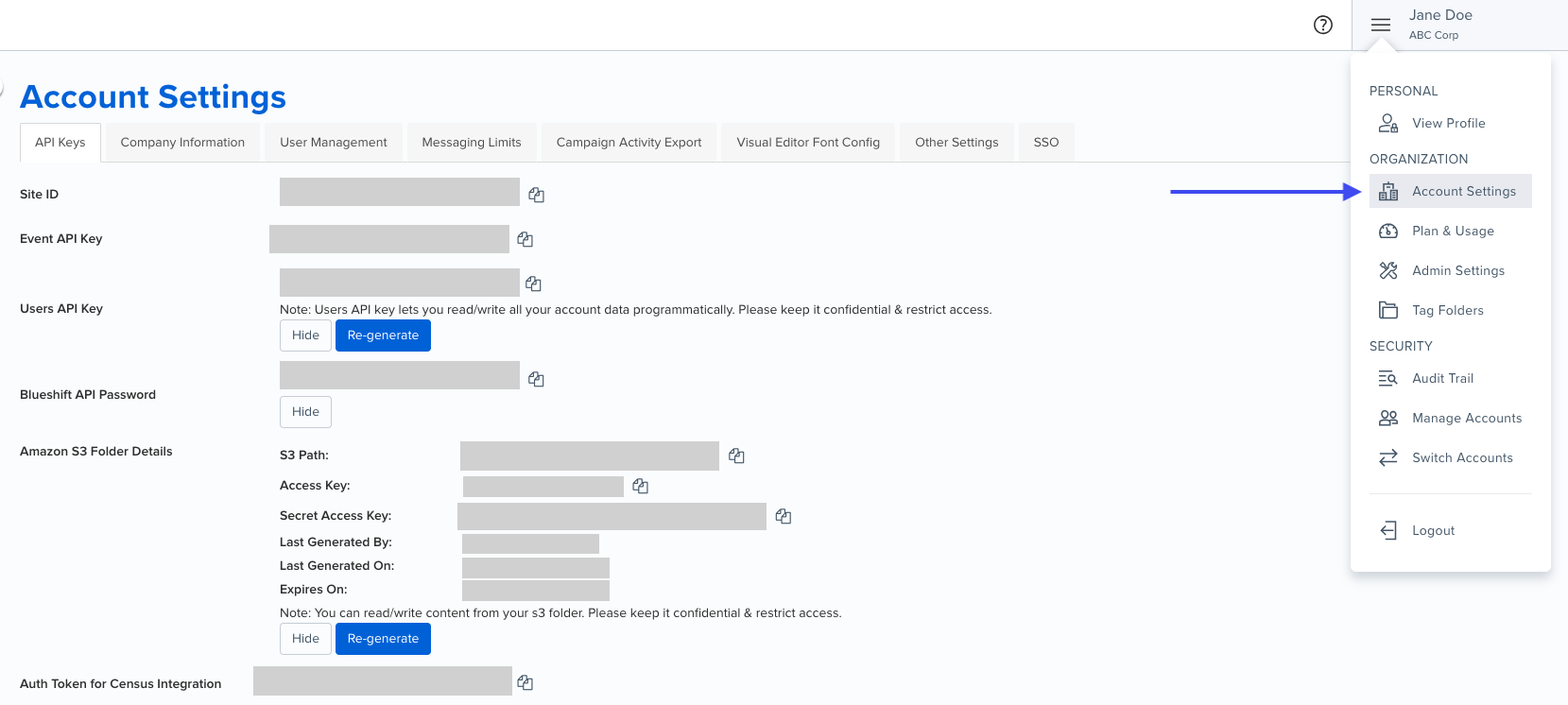This screenshot has height=705, width=1568.
Task: Copy the Blueshift API Password
Action: click(536, 379)
